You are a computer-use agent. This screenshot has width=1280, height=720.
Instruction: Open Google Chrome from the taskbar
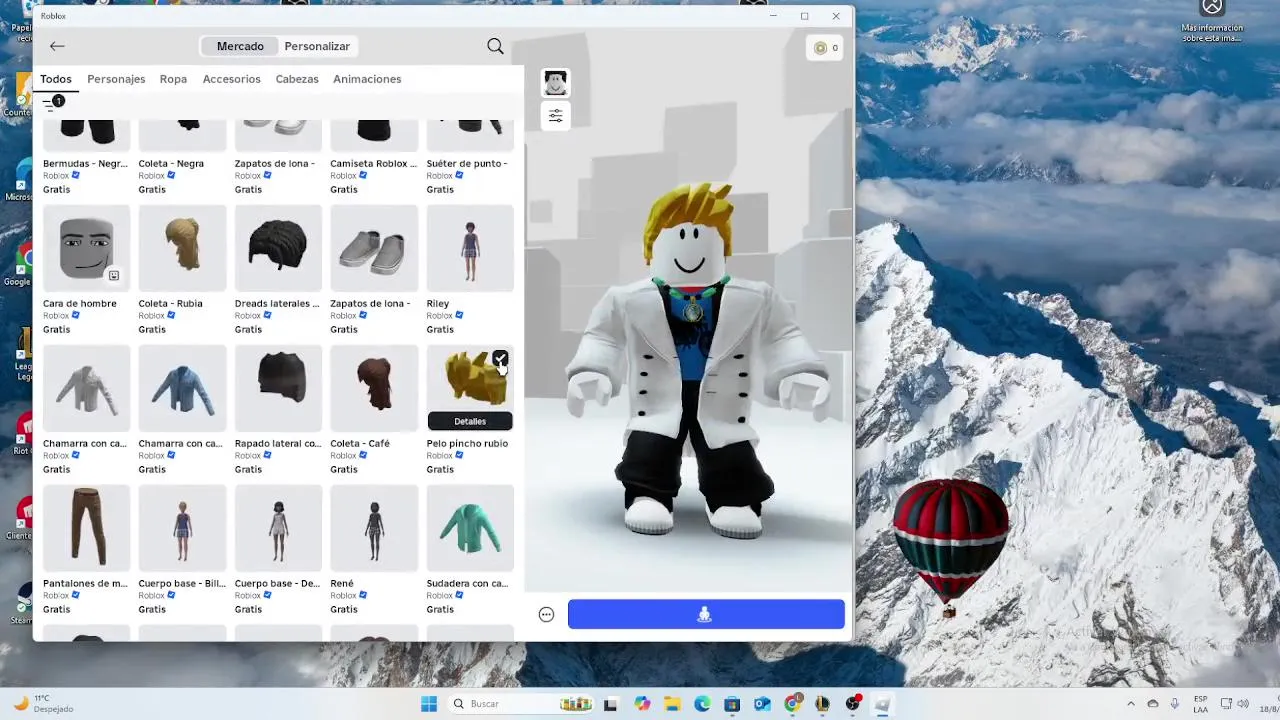click(x=792, y=704)
